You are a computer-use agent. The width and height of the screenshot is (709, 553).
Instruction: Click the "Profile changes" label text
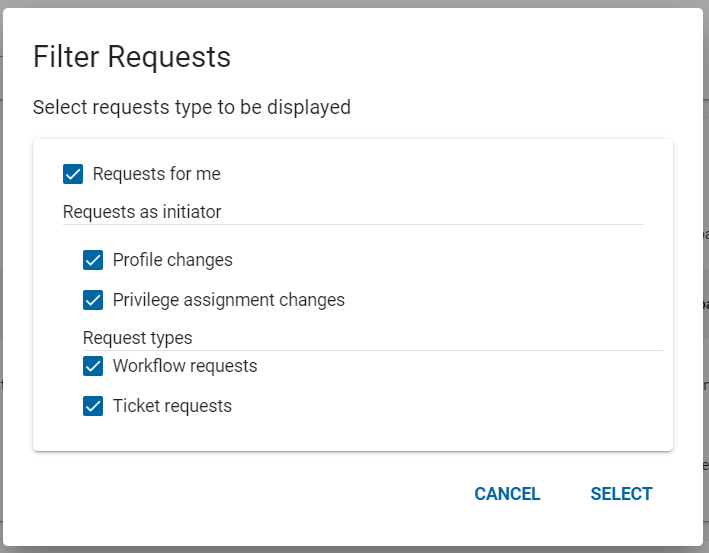tap(172, 260)
